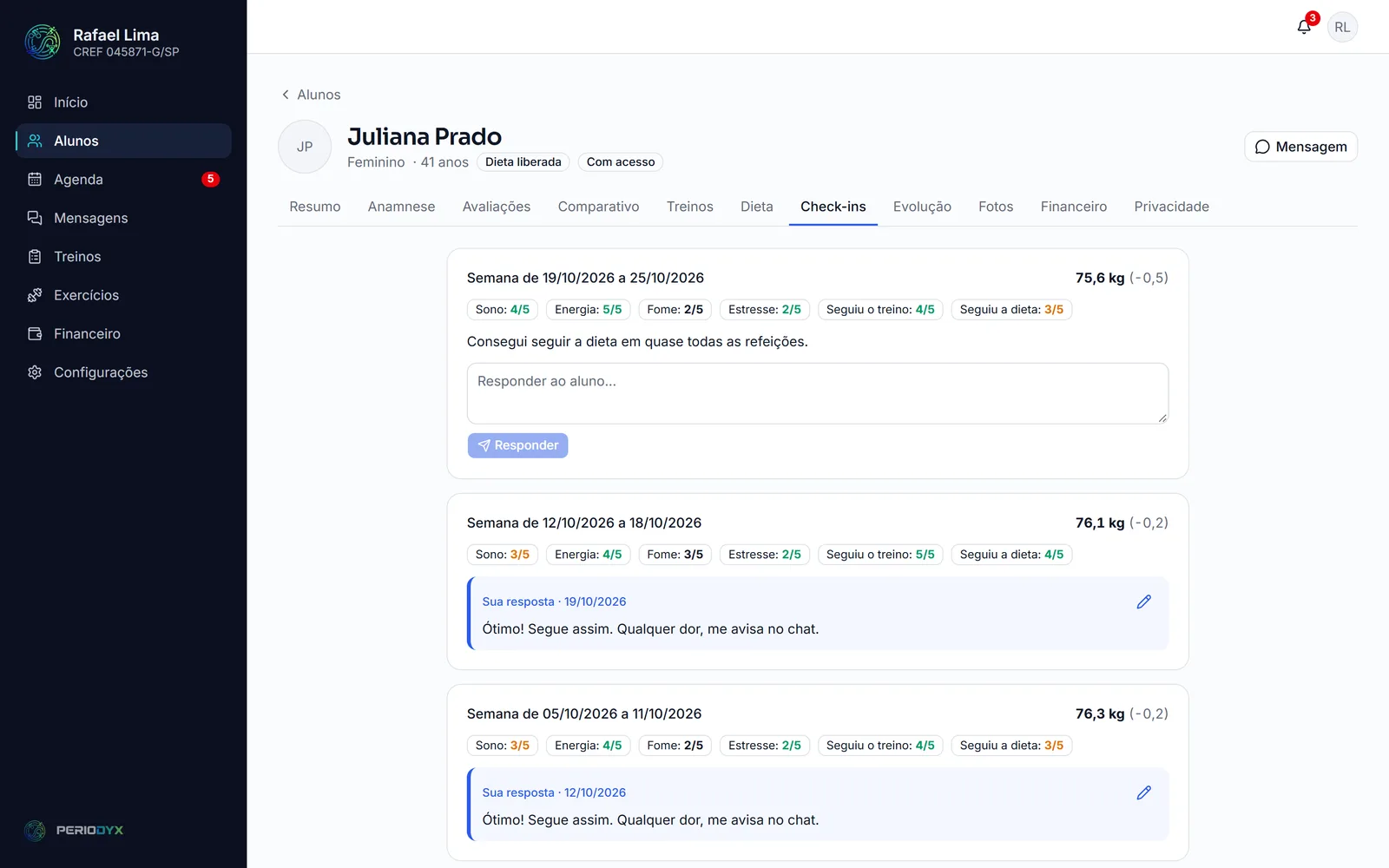Edit the reply dated 12/10/2026
The image size is (1389, 868).
pos(1144,792)
